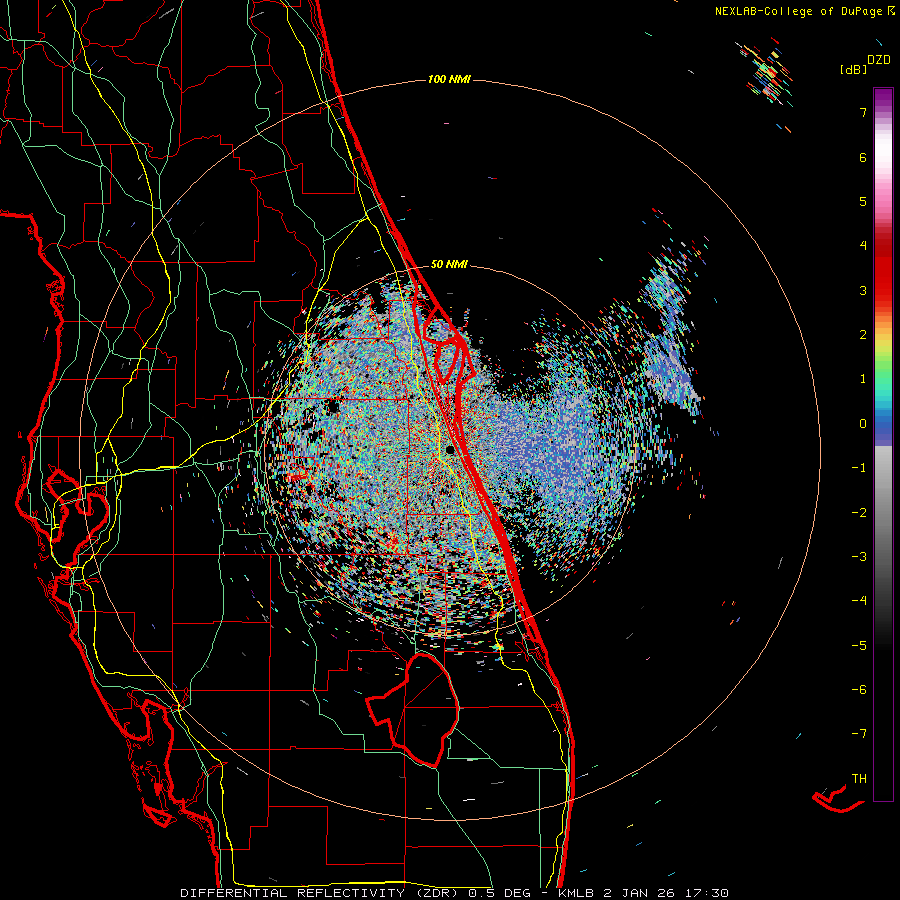Click the 100 NMI range ring label
The image size is (900, 900).
point(449,79)
